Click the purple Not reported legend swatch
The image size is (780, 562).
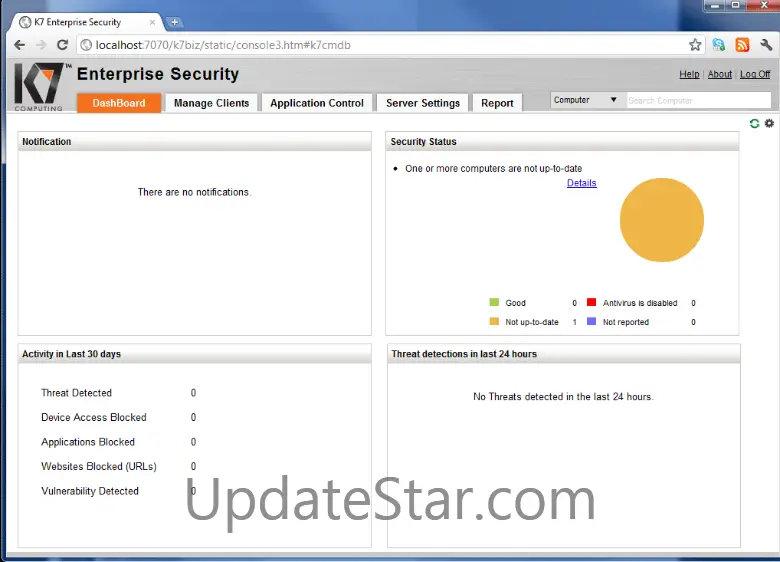[x=591, y=321]
